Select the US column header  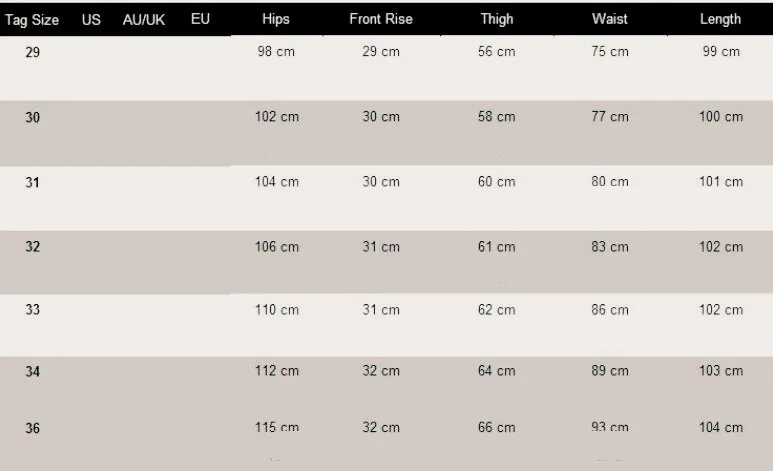91,19
